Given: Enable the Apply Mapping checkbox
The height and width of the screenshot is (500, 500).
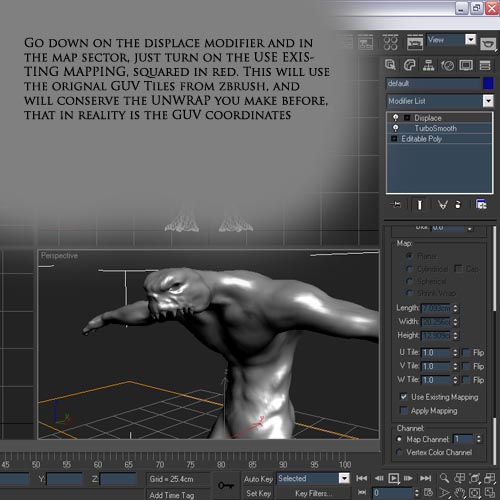Looking at the screenshot, I should click(404, 410).
